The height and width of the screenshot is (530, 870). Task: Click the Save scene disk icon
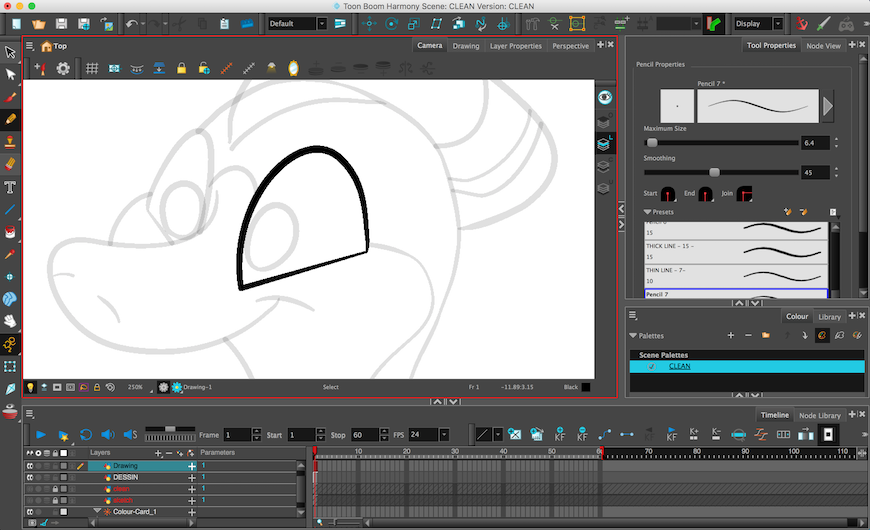61,24
